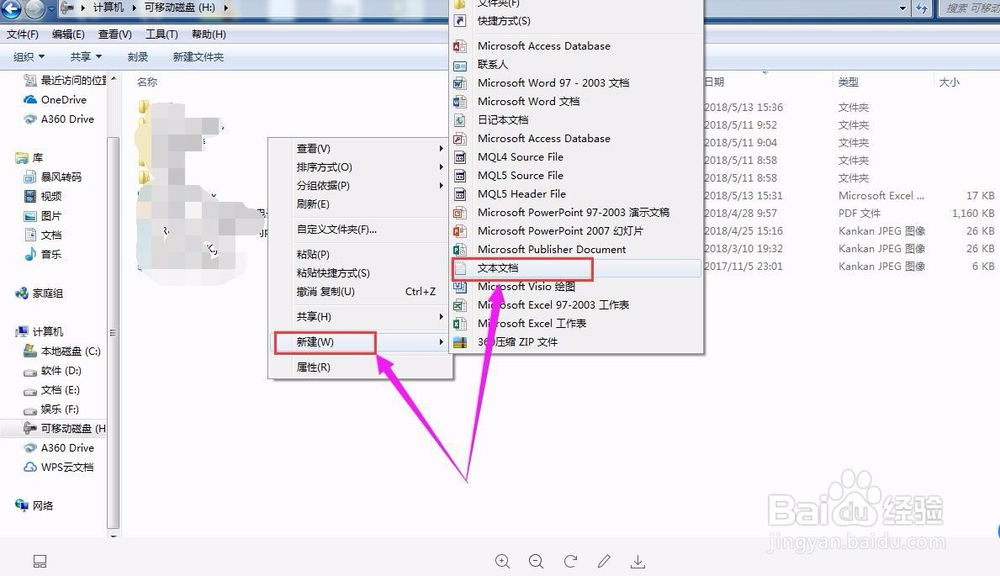Click the Back navigation arrow button
The width and height of the screenshot is (1000, 576).
coord(11,8)
